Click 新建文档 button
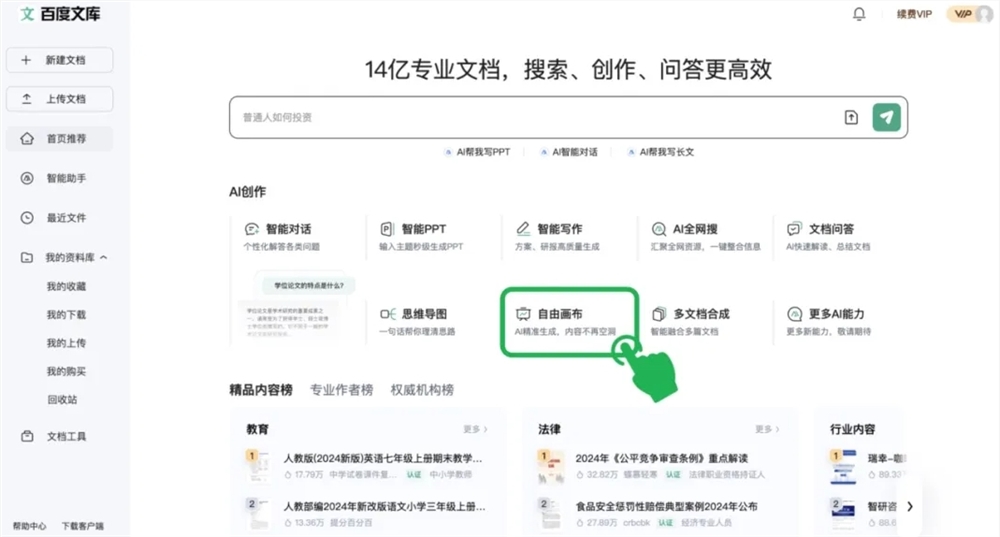The width and height of the screenshot is (1000, 537). (x=59, y=60)
